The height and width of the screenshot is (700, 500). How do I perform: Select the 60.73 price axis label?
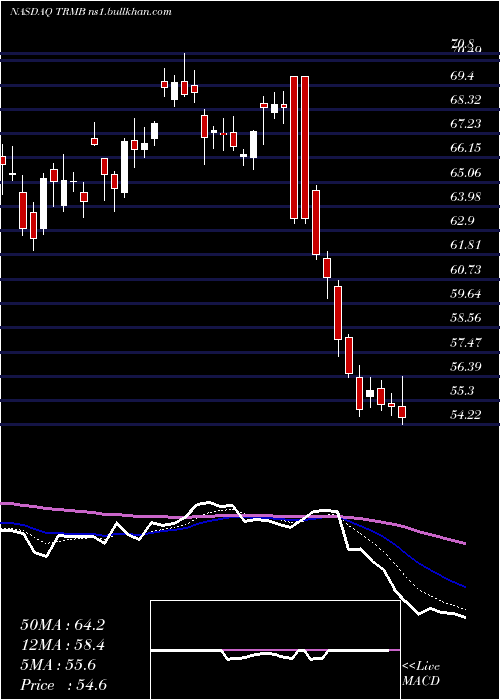tap(466, 270)
